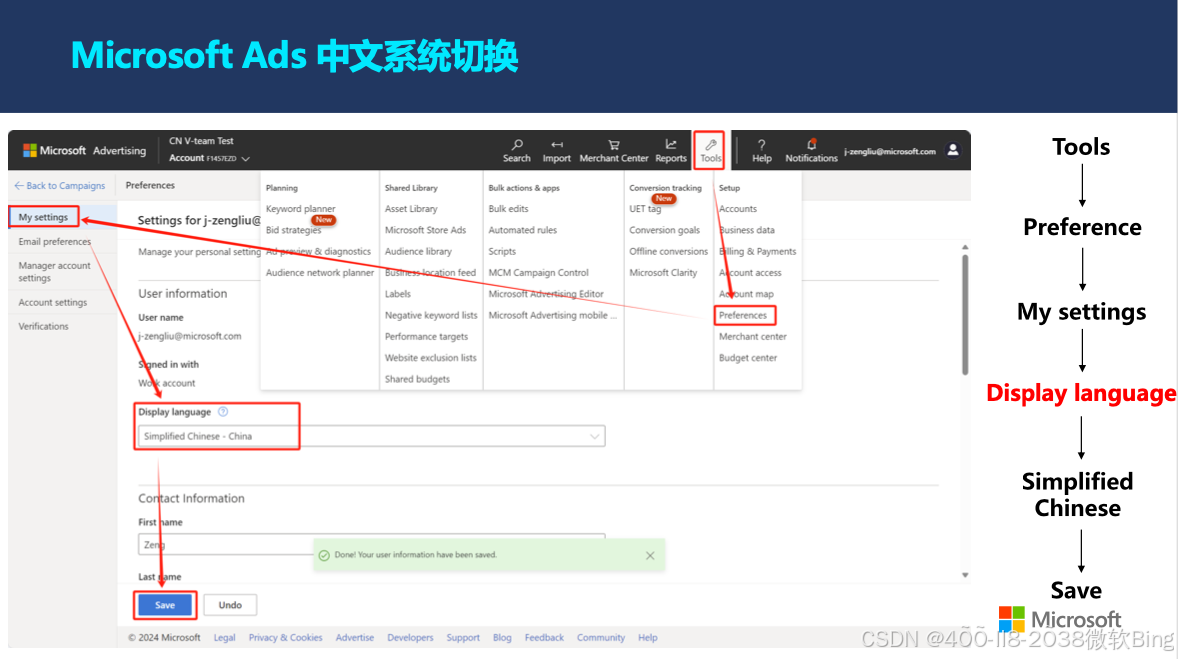
Task: Open the Search tool in top bar
Action: 516,150
